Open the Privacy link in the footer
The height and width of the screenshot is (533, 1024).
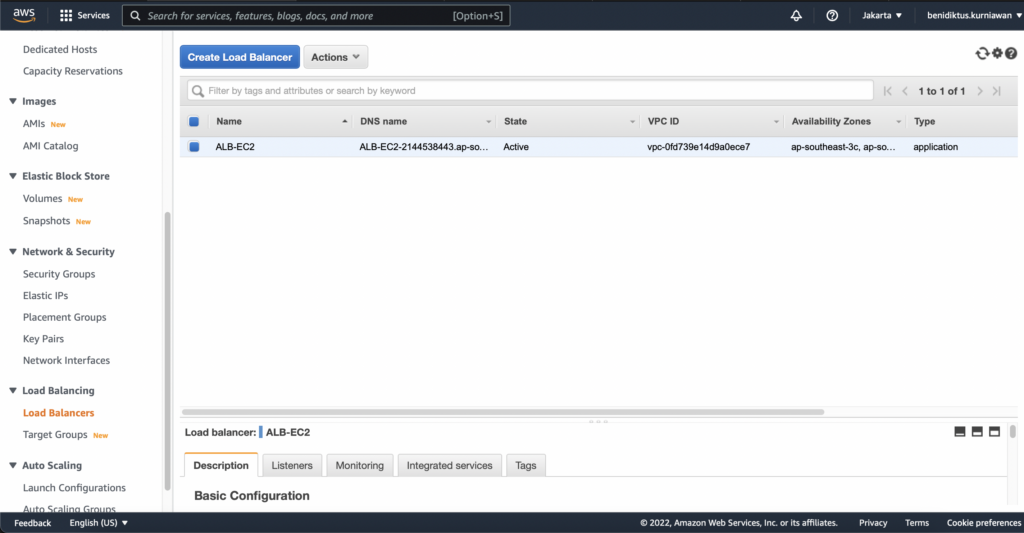pos(873,523)
